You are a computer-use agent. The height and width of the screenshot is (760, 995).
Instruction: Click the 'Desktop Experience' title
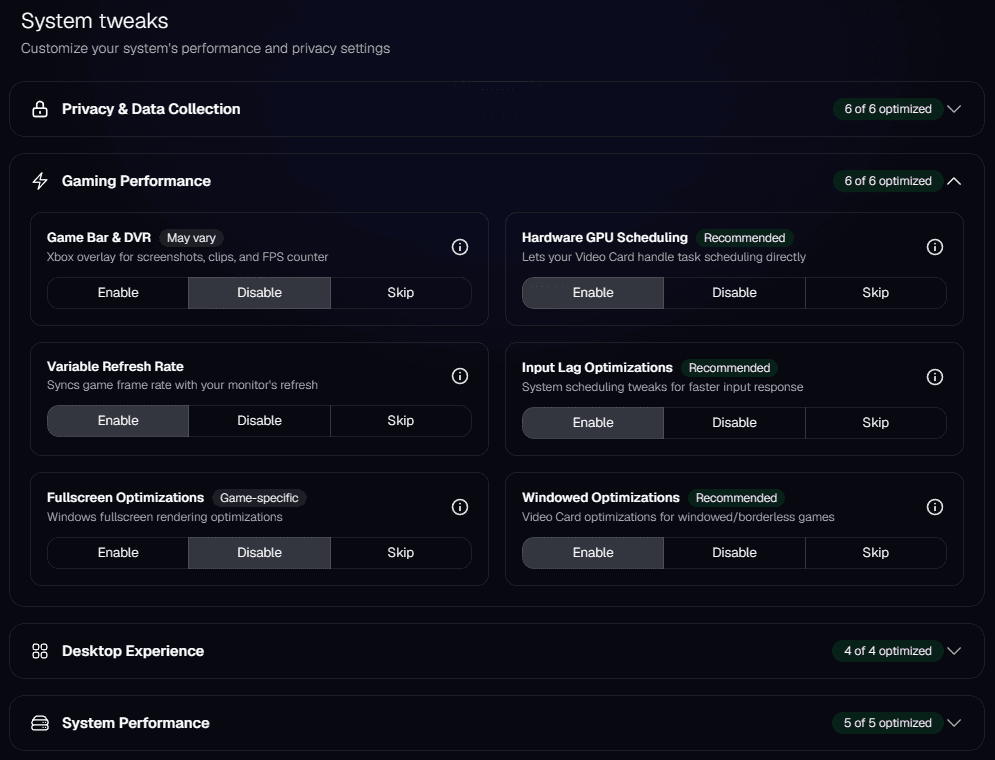pos(133,651)
